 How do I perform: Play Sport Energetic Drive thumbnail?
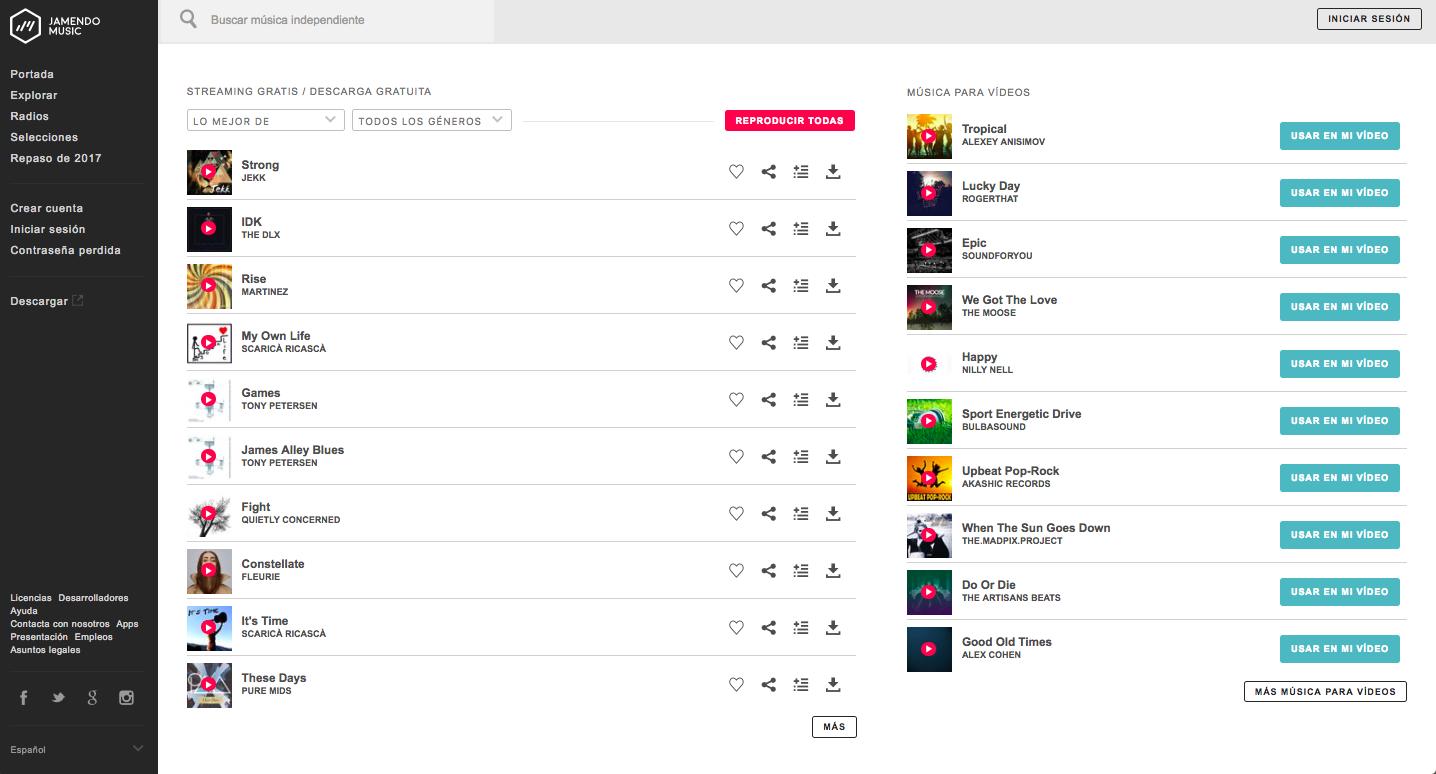pyautogui.click(x=929, y=421)
